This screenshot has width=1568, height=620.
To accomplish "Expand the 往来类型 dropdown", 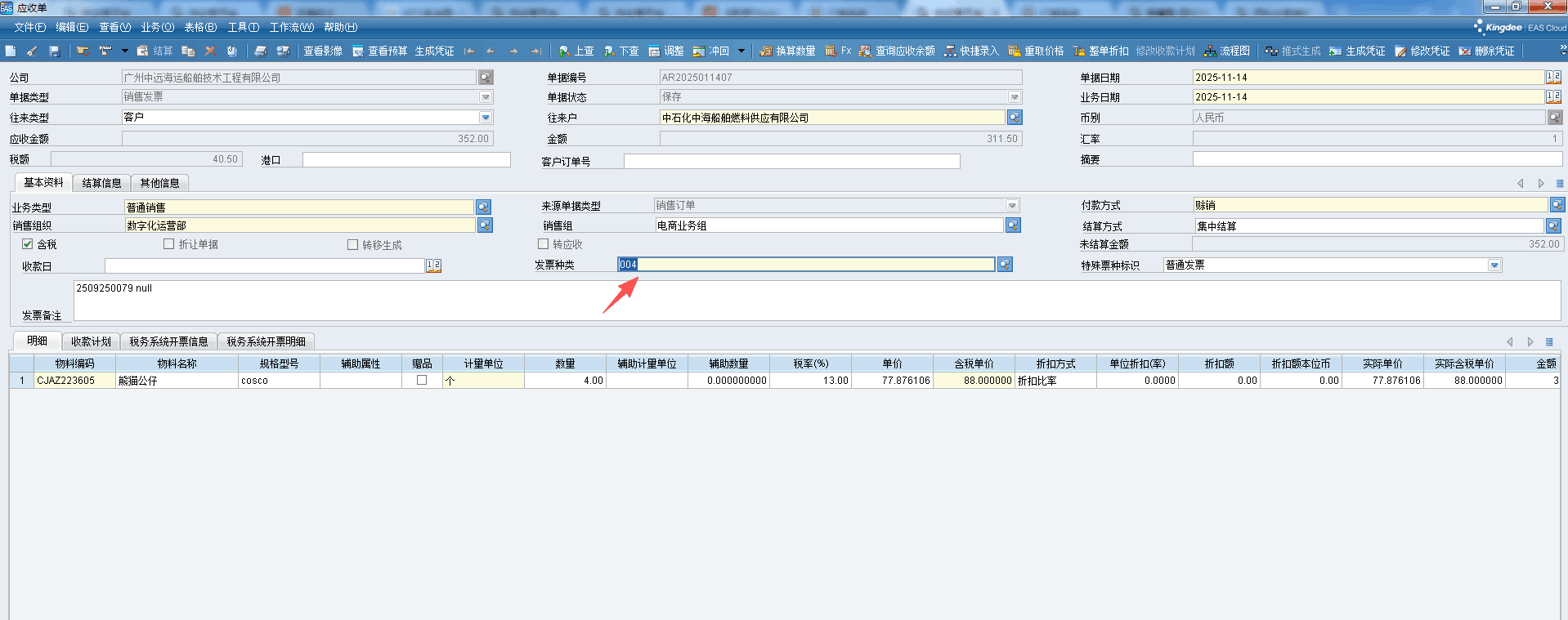I will (486, 118).
